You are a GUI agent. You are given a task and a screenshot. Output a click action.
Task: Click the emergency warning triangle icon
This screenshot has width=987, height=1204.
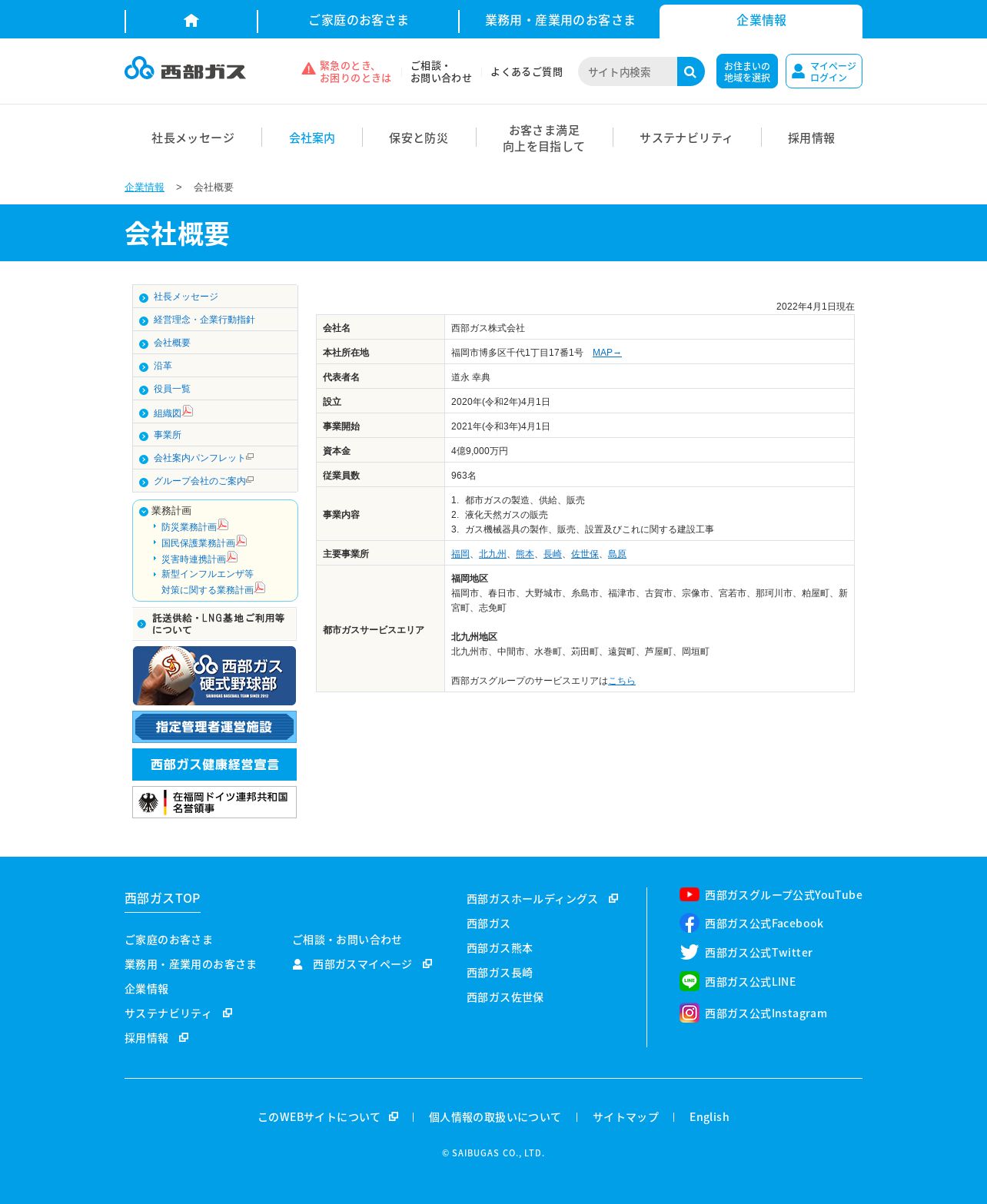(308, 68)
